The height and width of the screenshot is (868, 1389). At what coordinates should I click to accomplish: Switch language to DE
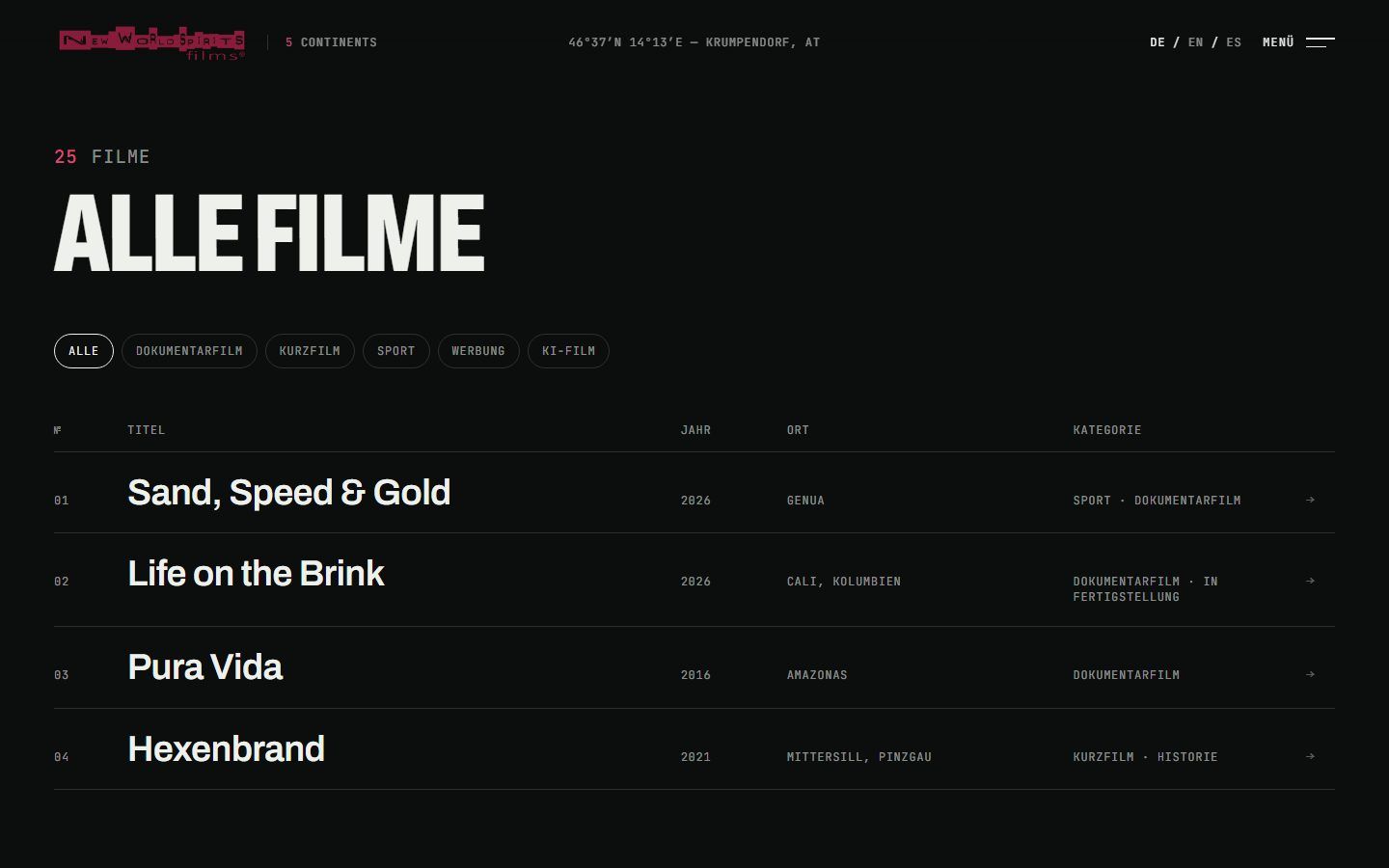point(1157,42)
